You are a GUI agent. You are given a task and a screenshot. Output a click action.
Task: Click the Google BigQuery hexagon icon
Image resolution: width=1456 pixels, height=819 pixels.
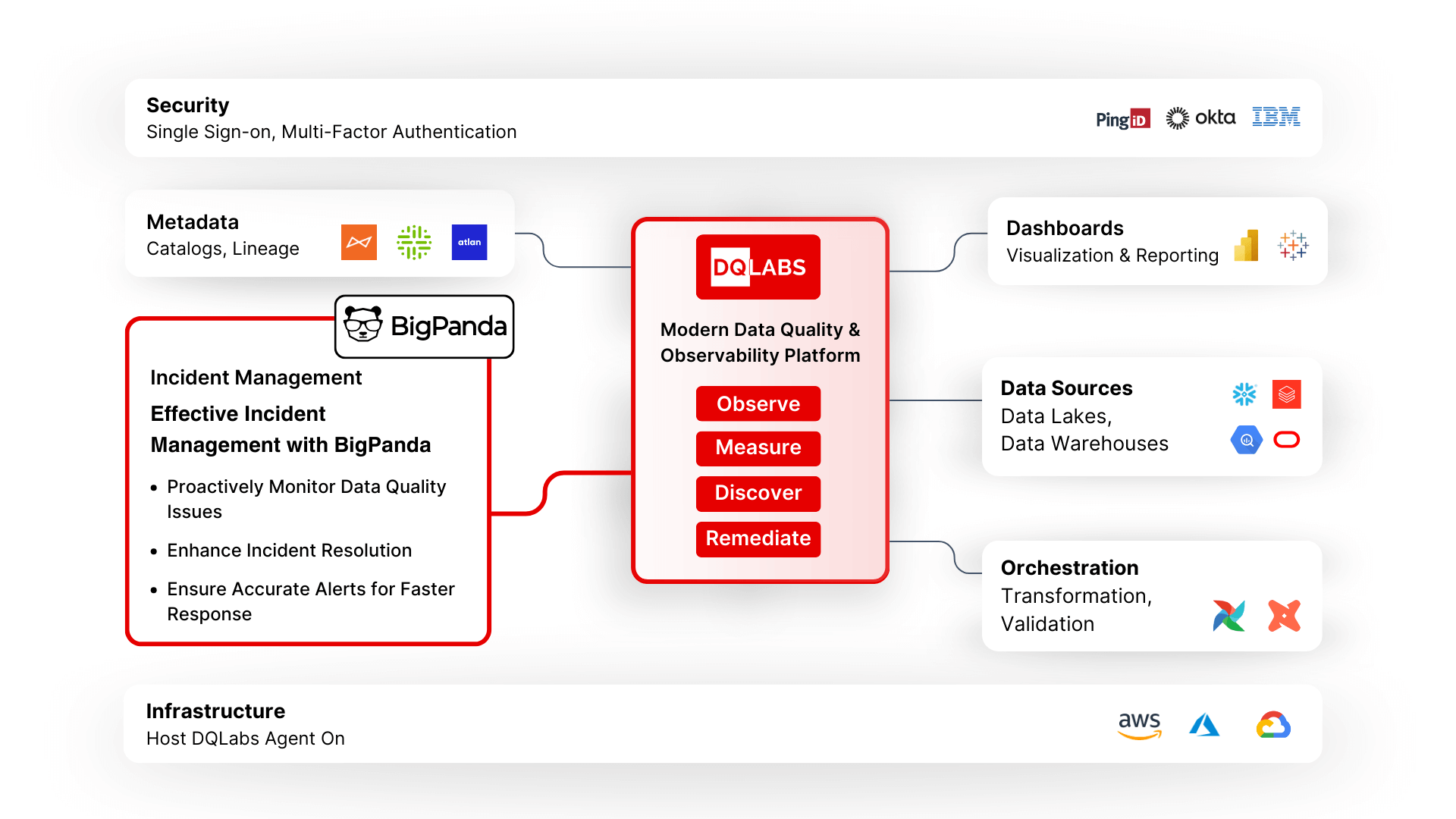pos(1246,440)
